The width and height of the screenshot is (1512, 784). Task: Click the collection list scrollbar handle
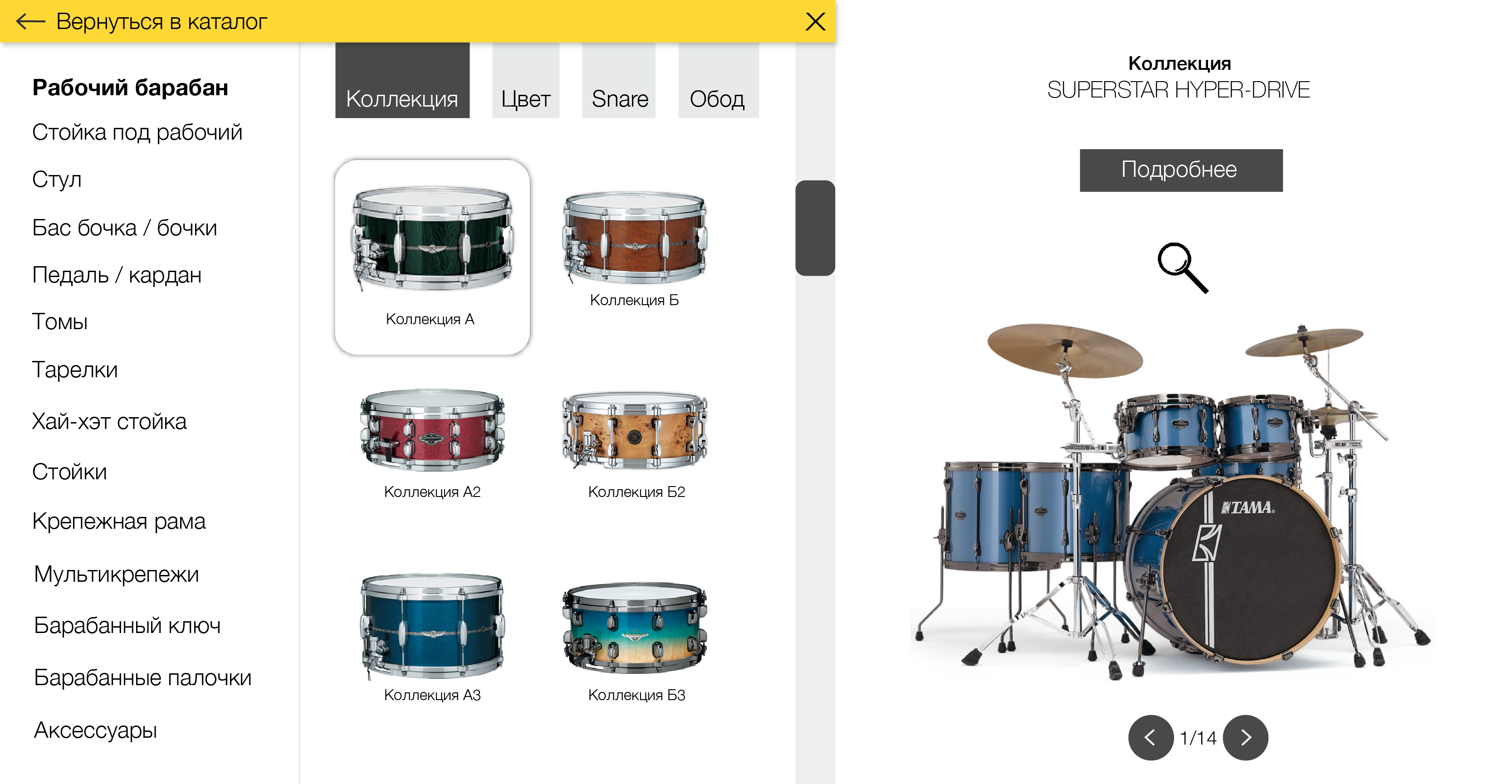click(x=815, y=228)
